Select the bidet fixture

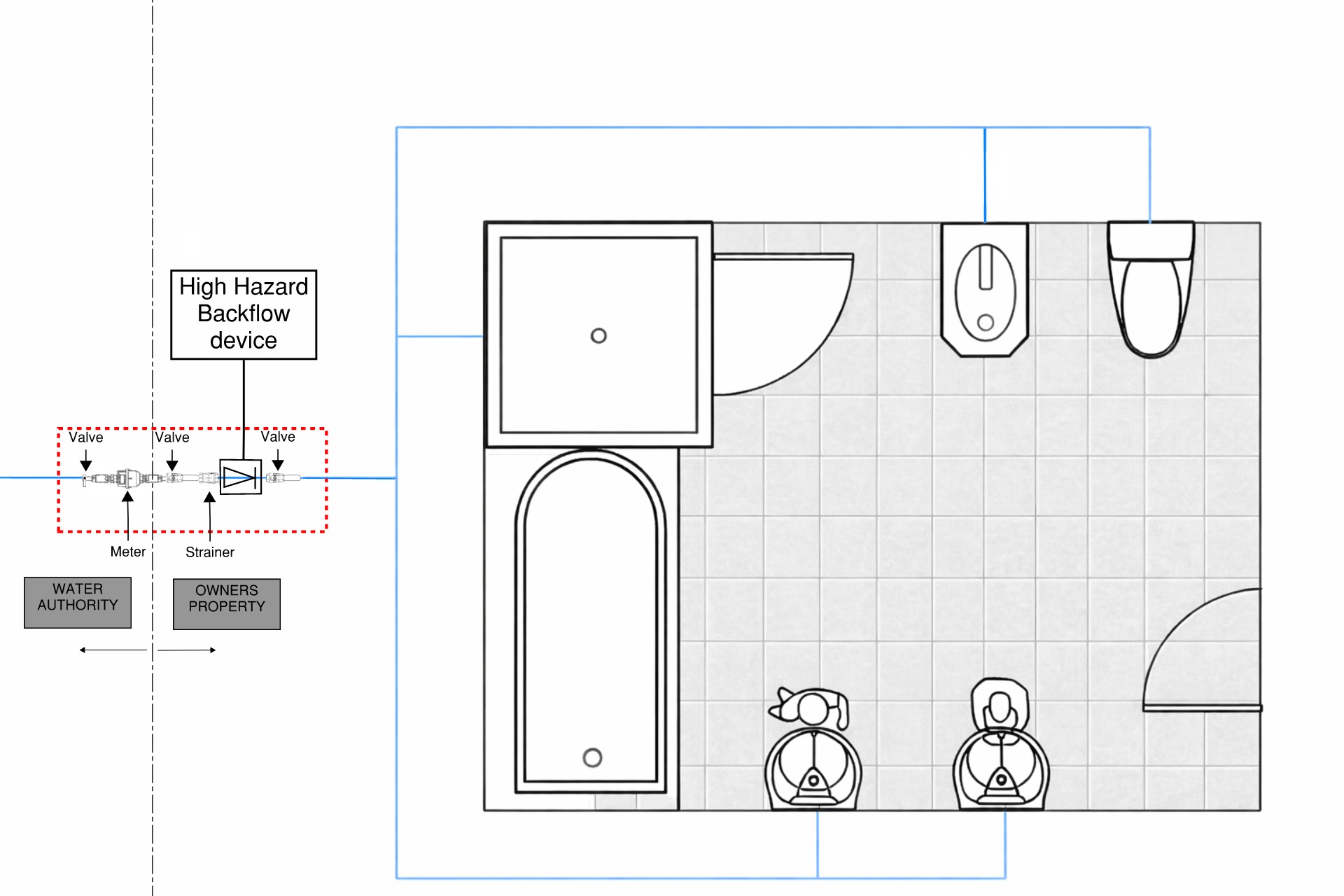point(985,290)
